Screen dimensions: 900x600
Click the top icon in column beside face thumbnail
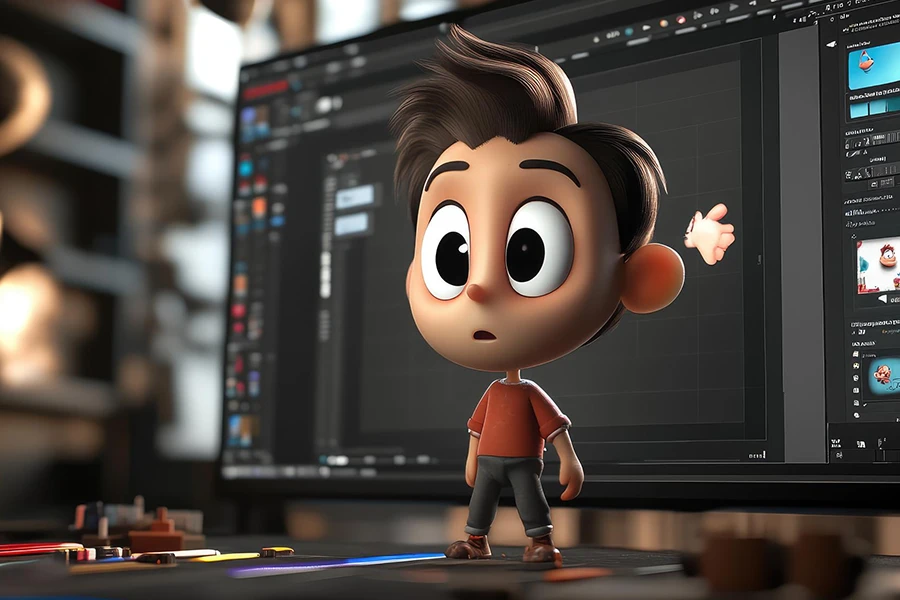click(855, 353)
